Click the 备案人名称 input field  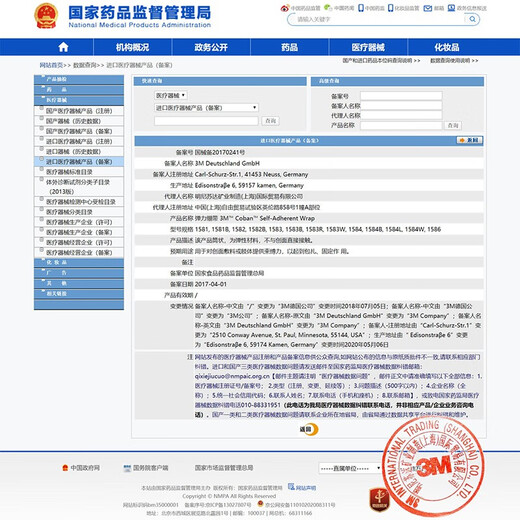pyautogui.click(x=401, y=106)
